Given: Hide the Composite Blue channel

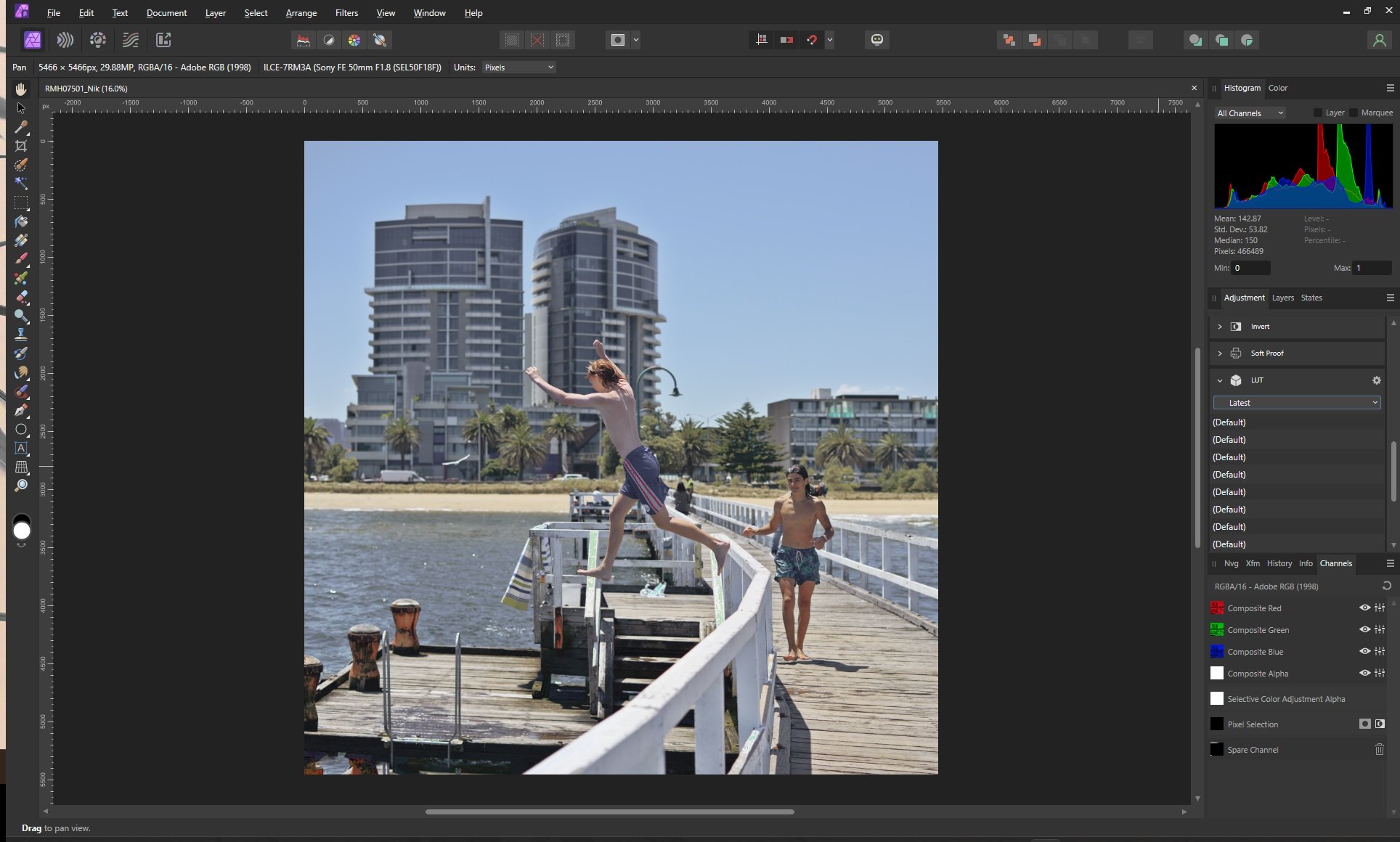Looking at the screenshot, I should [x=1365, y=651].
